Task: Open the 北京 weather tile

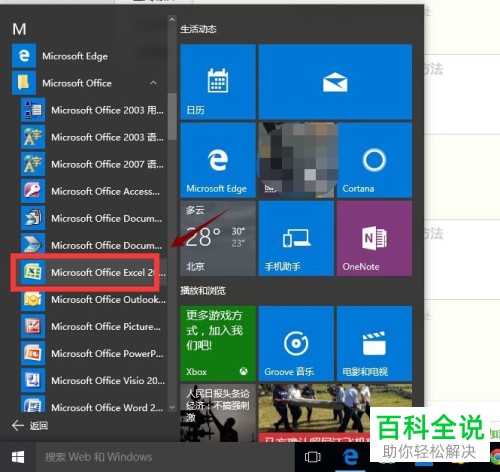Action: [218, 238]
